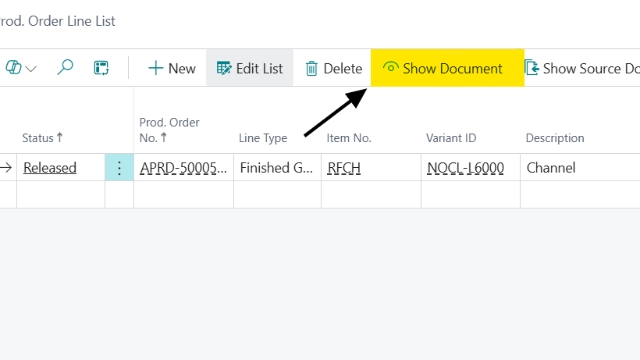Select the Finished G... line type cell
Image resolution: width=640 pixels, height=360 pixels.
click(277, 167)
